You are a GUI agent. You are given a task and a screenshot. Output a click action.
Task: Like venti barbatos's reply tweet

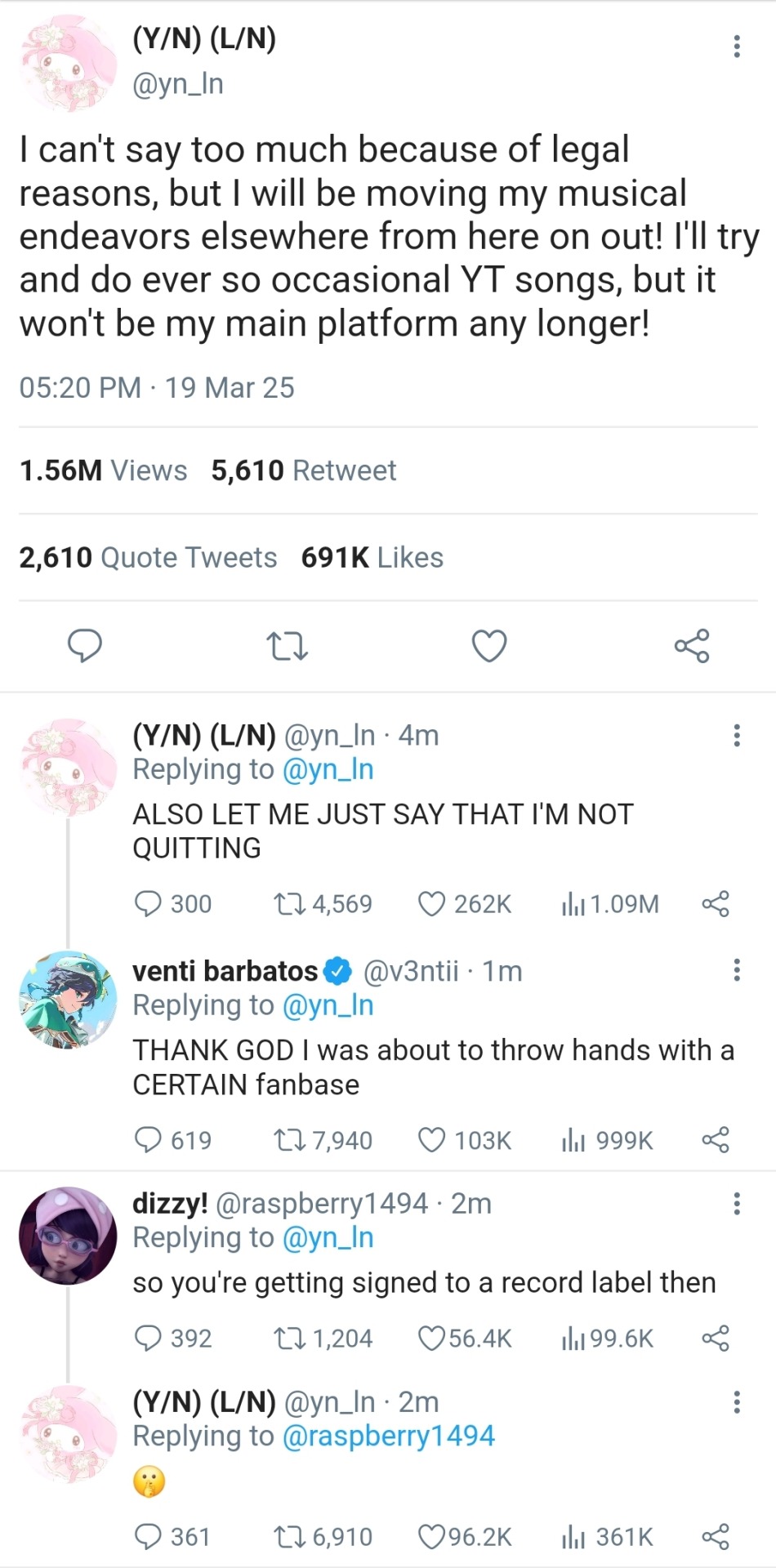click(x=431, y=1140)
